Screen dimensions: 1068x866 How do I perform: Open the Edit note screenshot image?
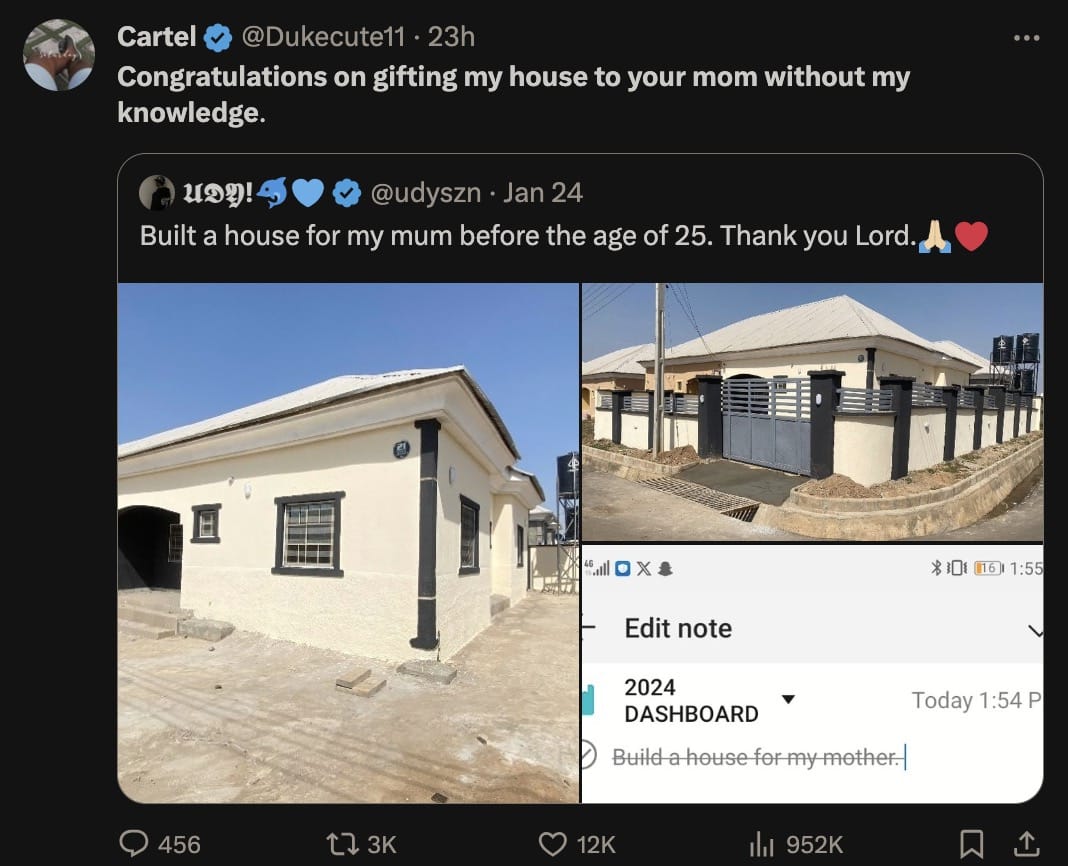[812, 673]
